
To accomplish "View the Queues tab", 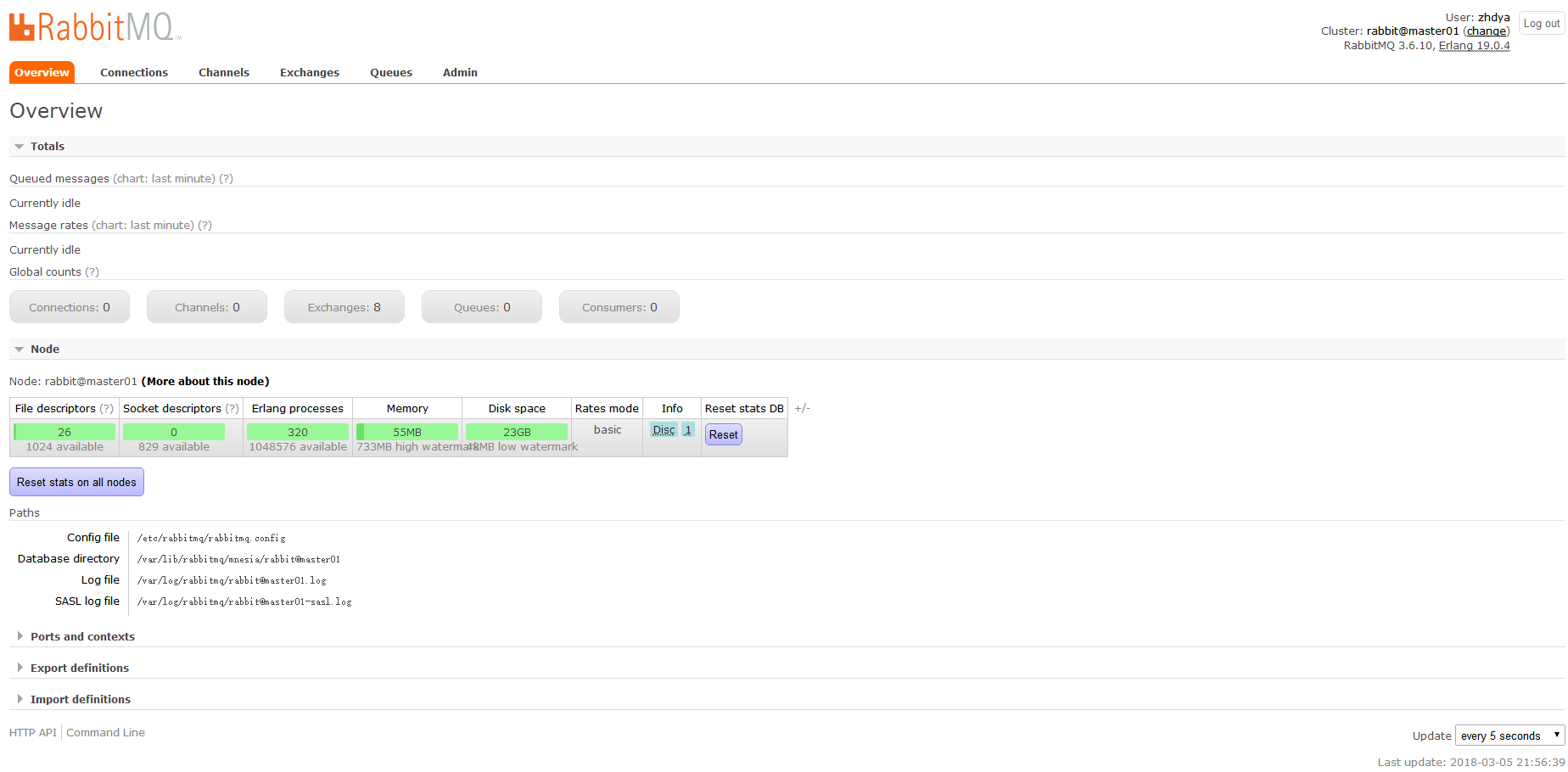I will pyautogui.click(x=391, y=72).
